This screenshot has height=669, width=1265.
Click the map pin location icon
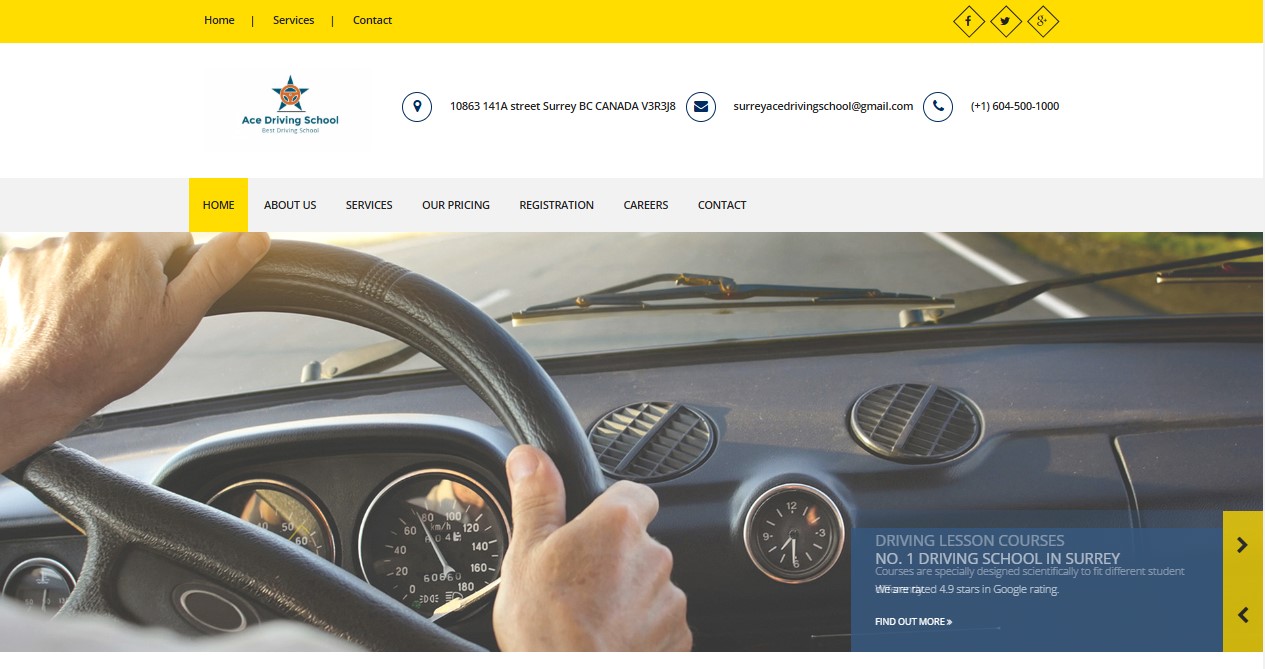pyautogui.click(x=417, y=107)
